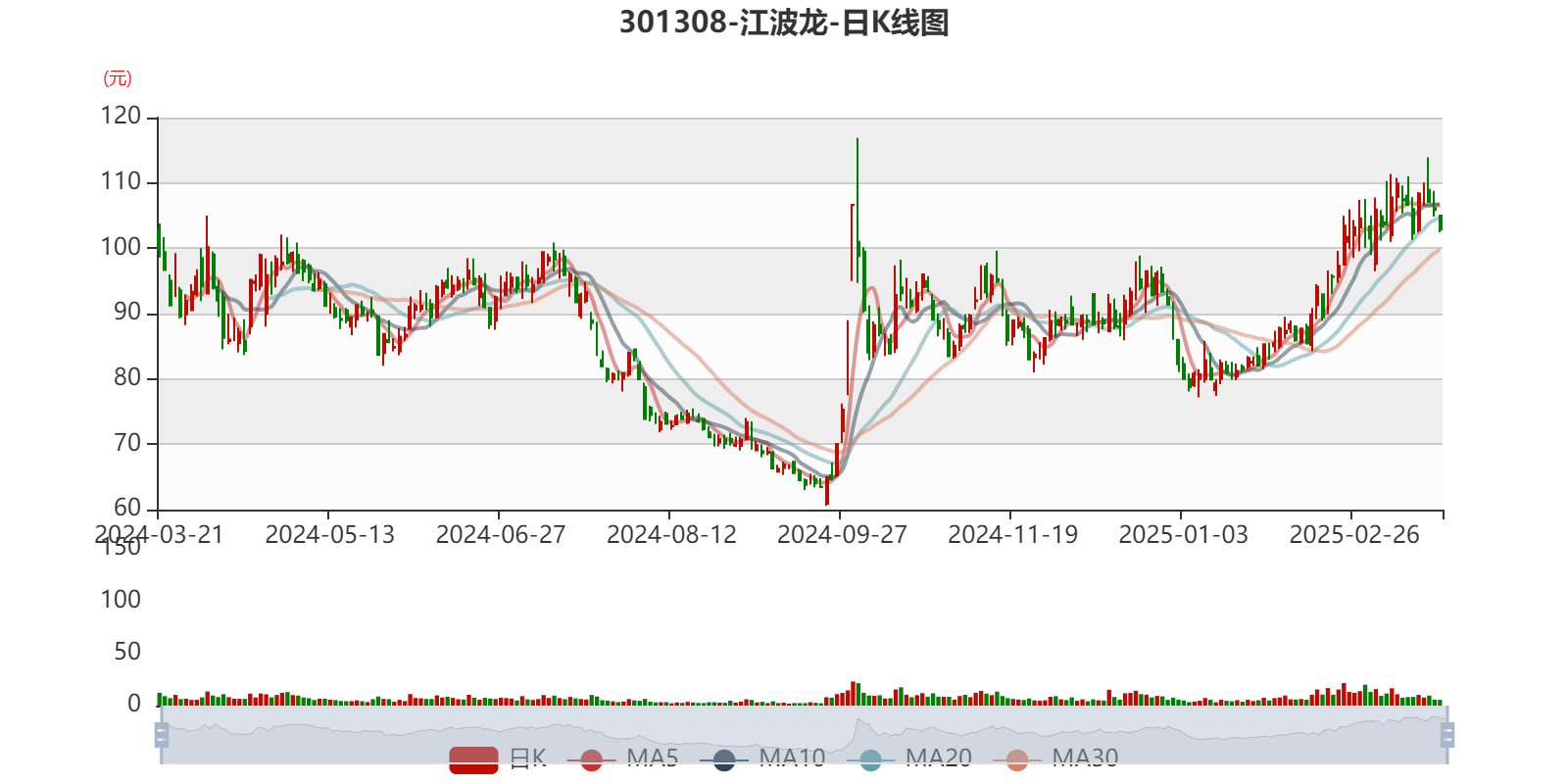Viewport: 1568px width, 784px height.
Task: Click the tallest volume bar in late September 2024
Action: [x=853, y=693]
